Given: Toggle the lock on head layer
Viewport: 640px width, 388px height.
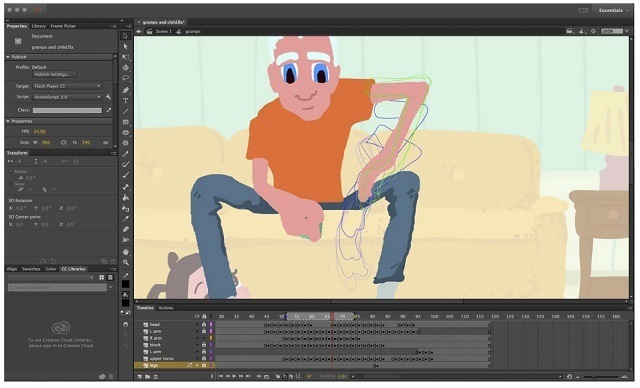Looking at the screenshot, I should [x=204, y=325].
